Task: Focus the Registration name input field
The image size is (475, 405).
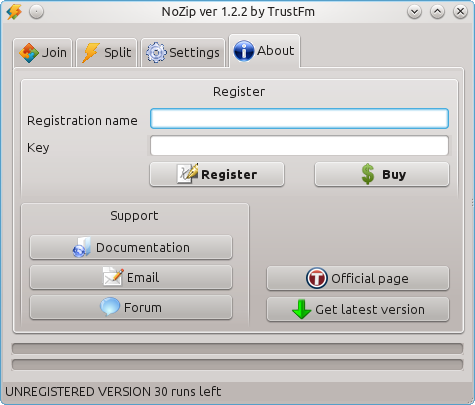Action: click(299, 119)
